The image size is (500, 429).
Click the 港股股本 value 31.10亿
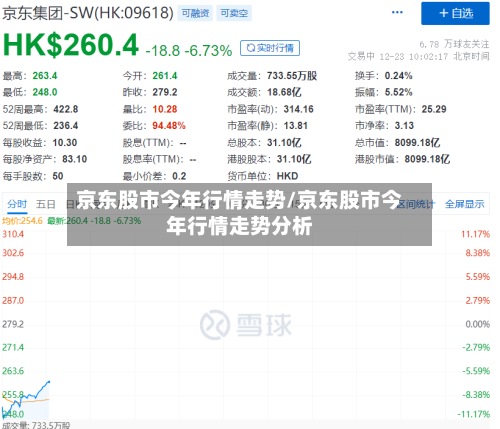pos(294,159)
